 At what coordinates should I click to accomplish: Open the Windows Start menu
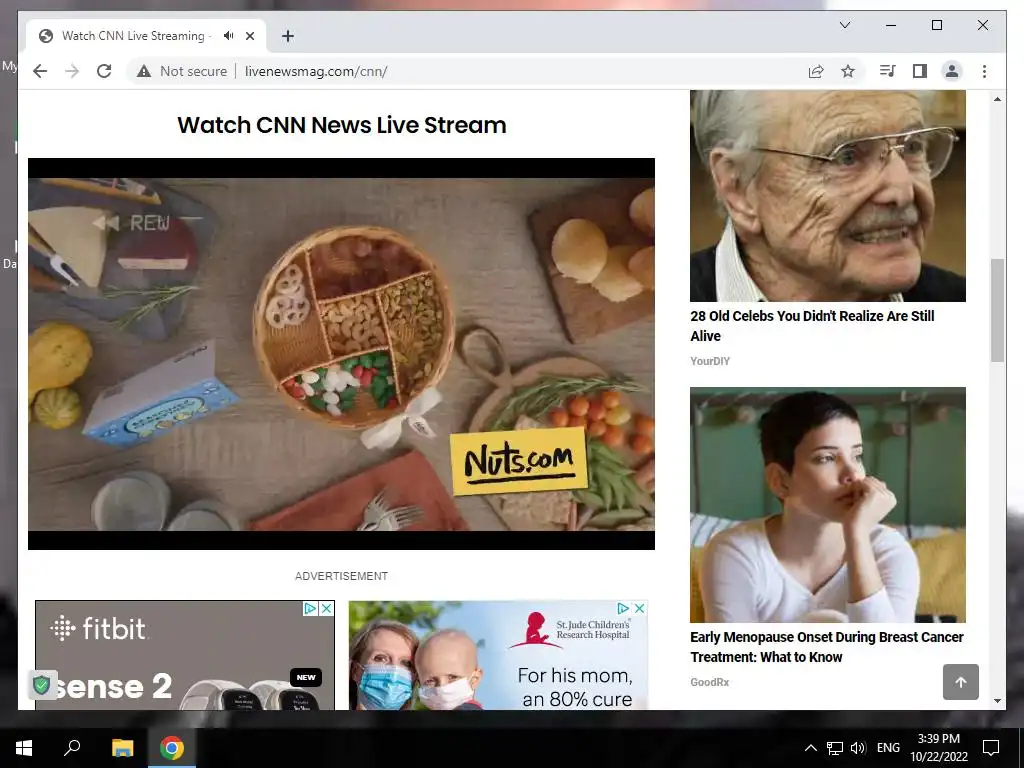(x=24, y=748)
